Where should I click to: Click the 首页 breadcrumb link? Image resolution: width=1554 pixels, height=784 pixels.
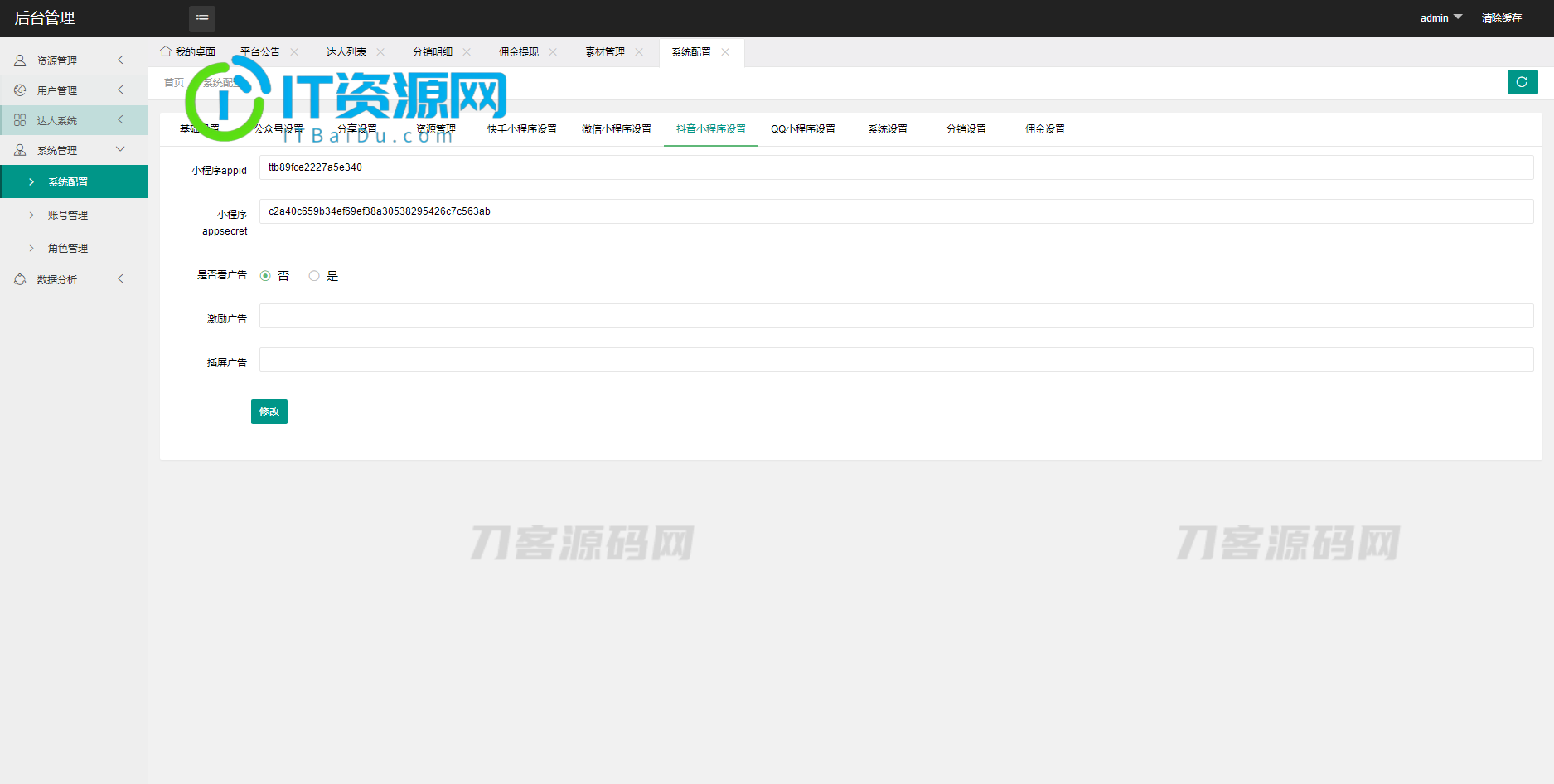click(174, 82)
